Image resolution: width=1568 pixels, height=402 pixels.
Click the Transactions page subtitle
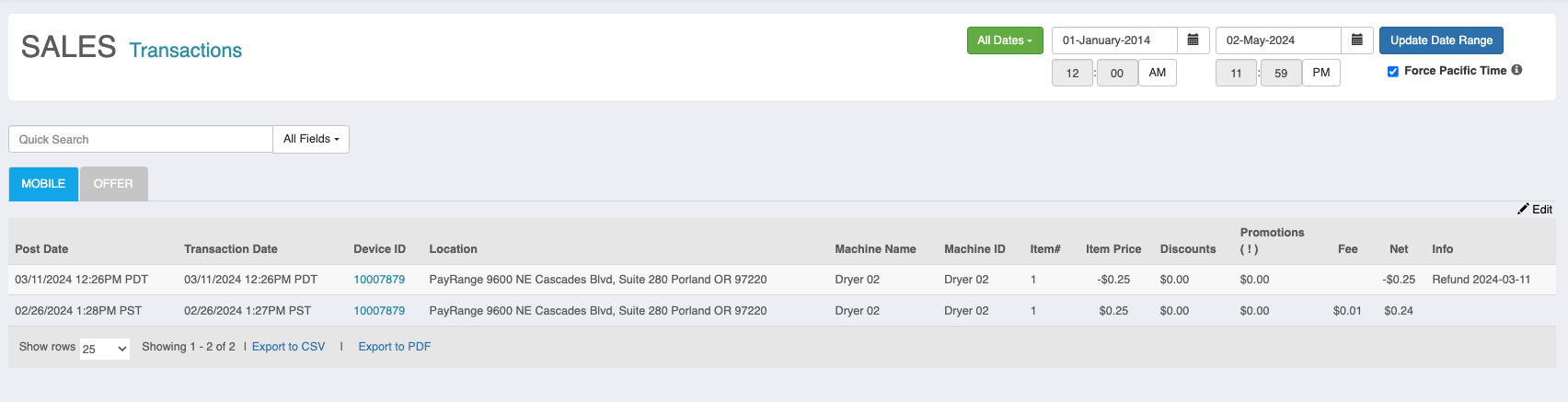(185, 51)
